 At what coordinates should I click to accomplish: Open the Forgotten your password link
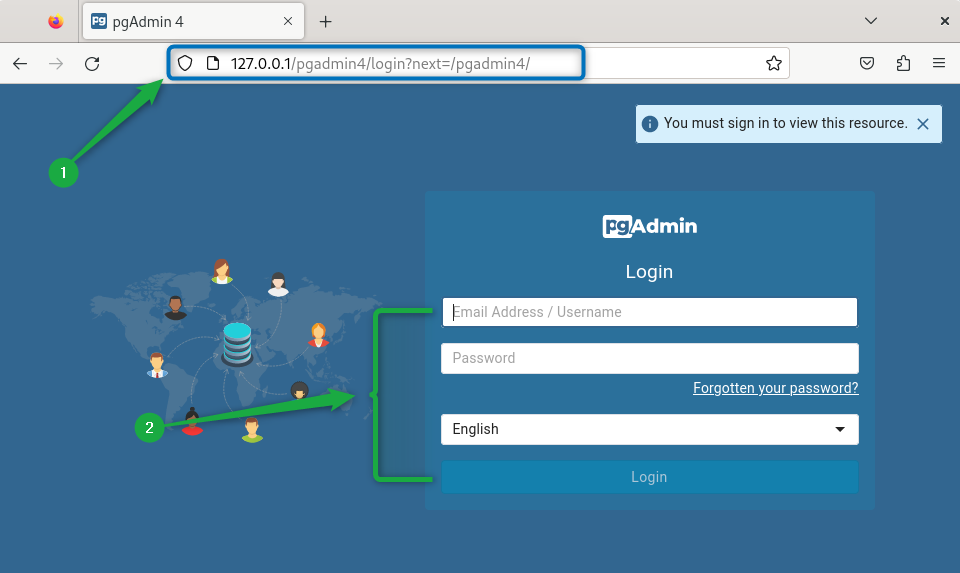(775, 388)
